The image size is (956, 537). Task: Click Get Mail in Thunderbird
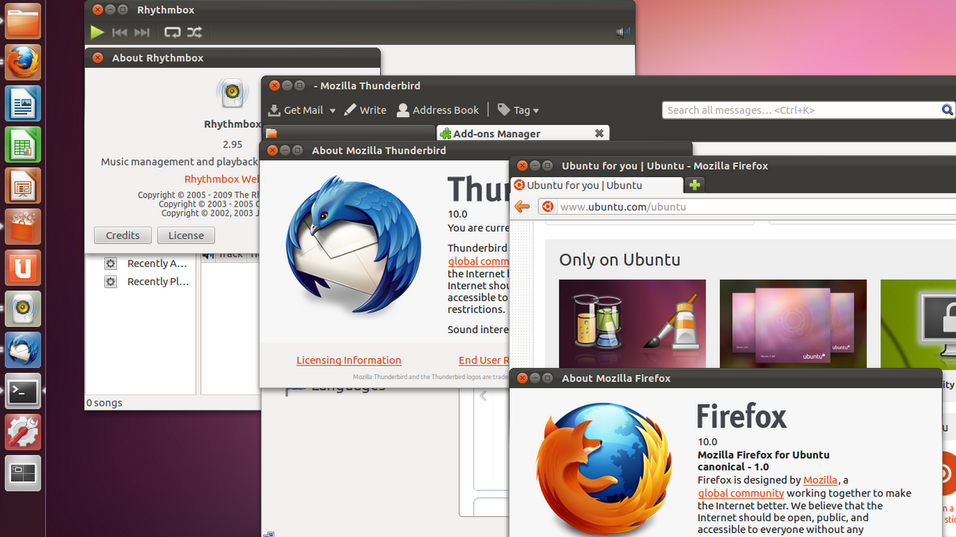pos(296,110)
